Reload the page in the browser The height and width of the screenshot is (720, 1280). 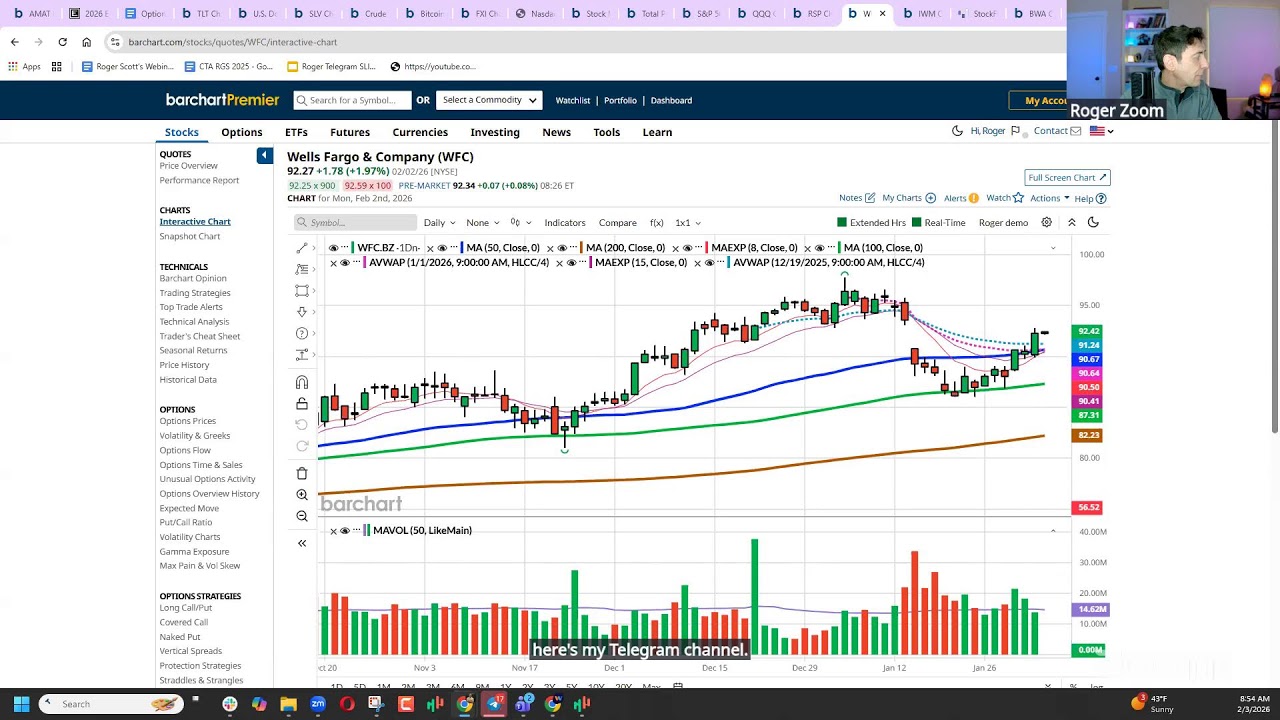(62, 42)
